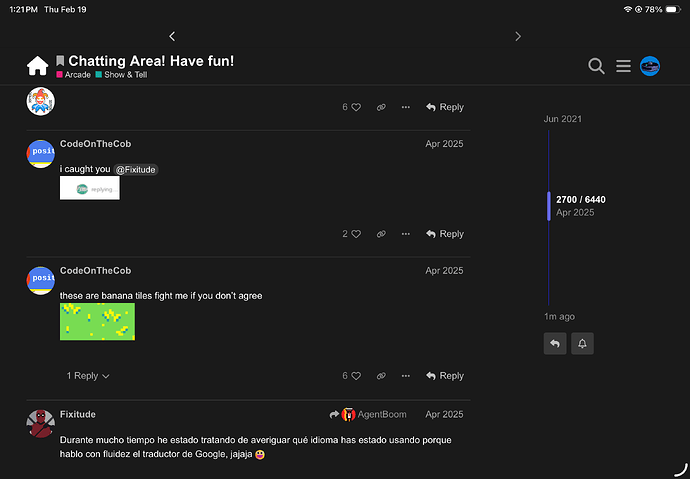Screen dimensions: 690x479
Task: Reply to the jester avatar post
Action: click(445, 107)
